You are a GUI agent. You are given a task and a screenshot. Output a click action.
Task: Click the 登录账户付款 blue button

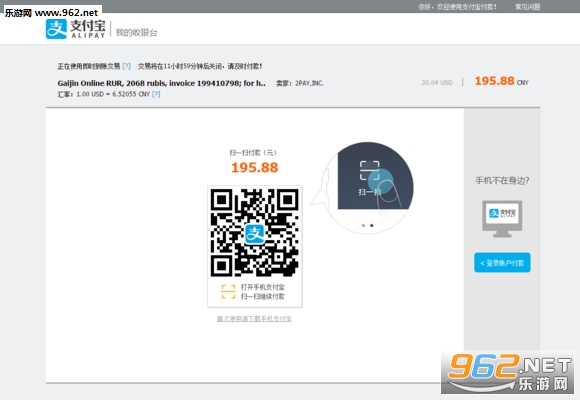click(x=502, y=263)
